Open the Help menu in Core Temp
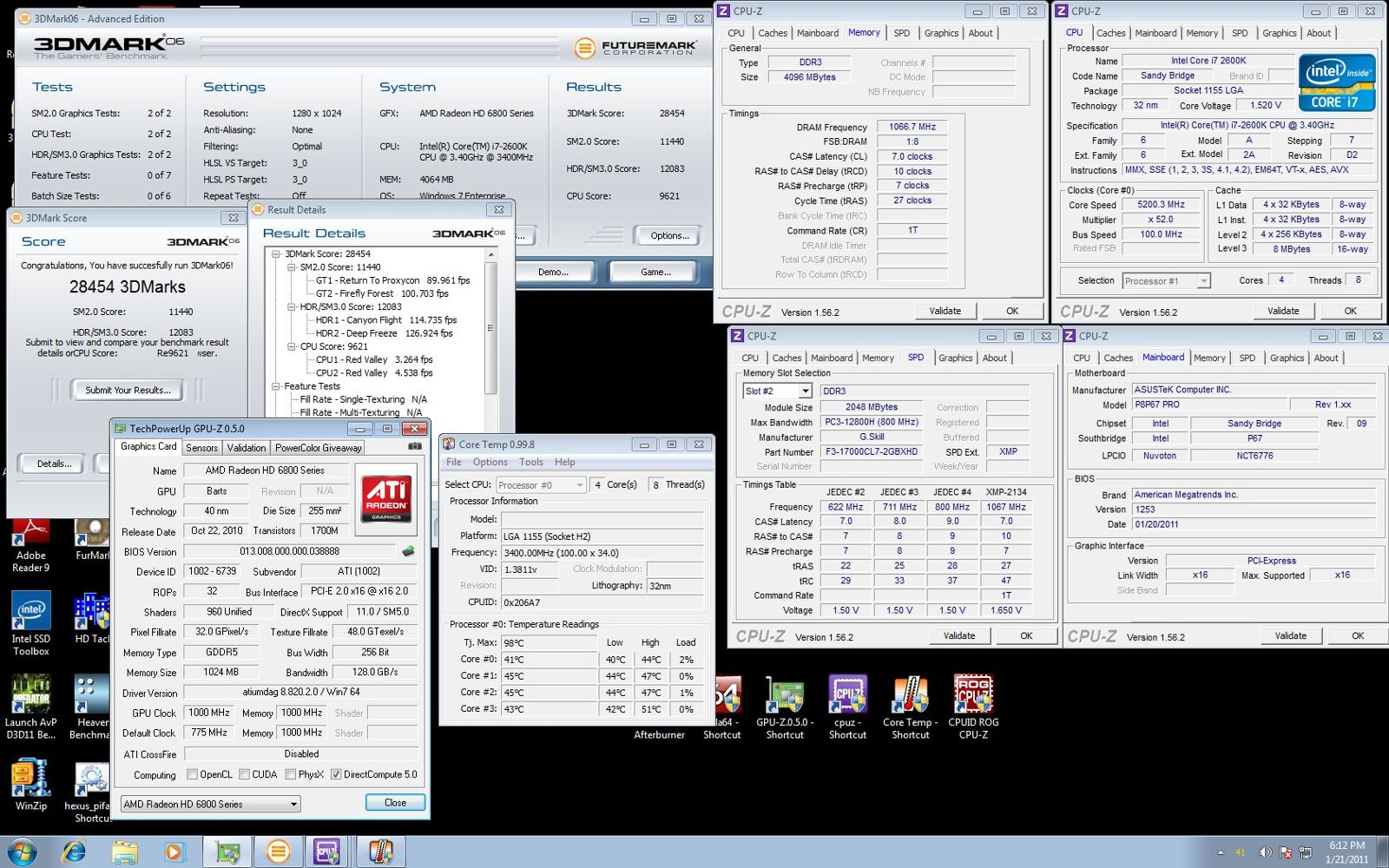 pos(565,462)
